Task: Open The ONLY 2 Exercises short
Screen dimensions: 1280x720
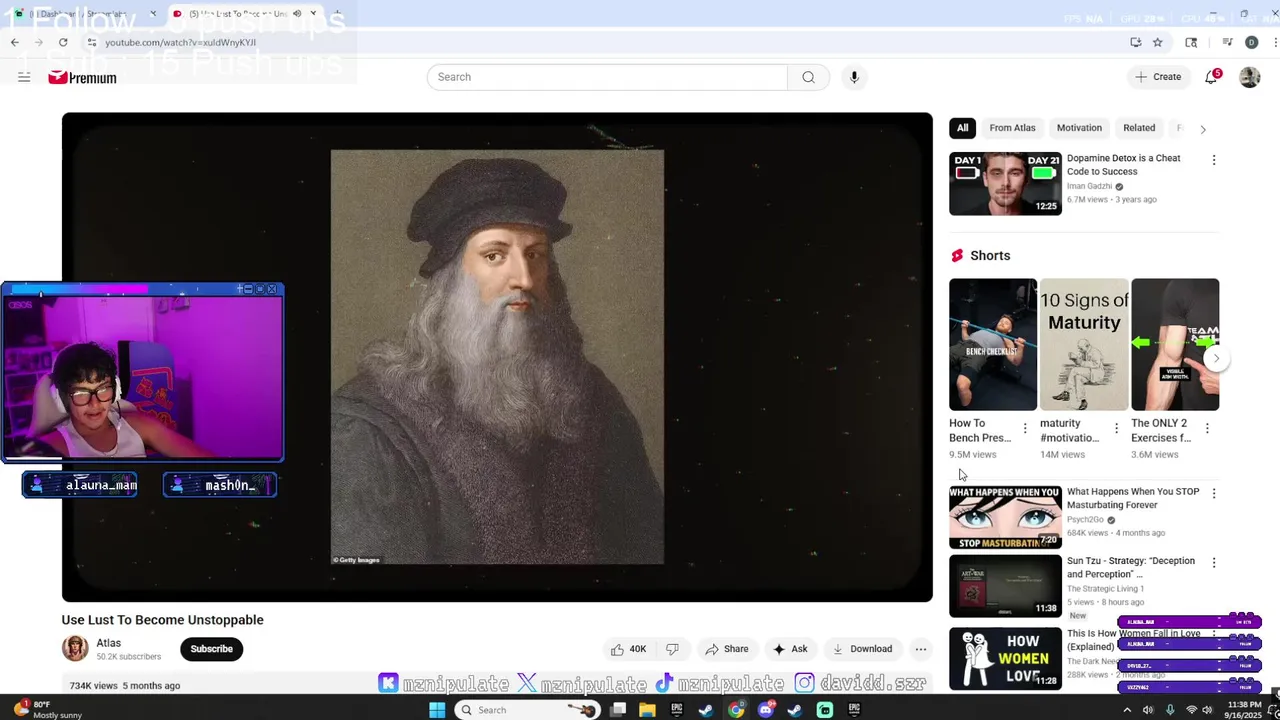Action: [x=1175, y=344]
